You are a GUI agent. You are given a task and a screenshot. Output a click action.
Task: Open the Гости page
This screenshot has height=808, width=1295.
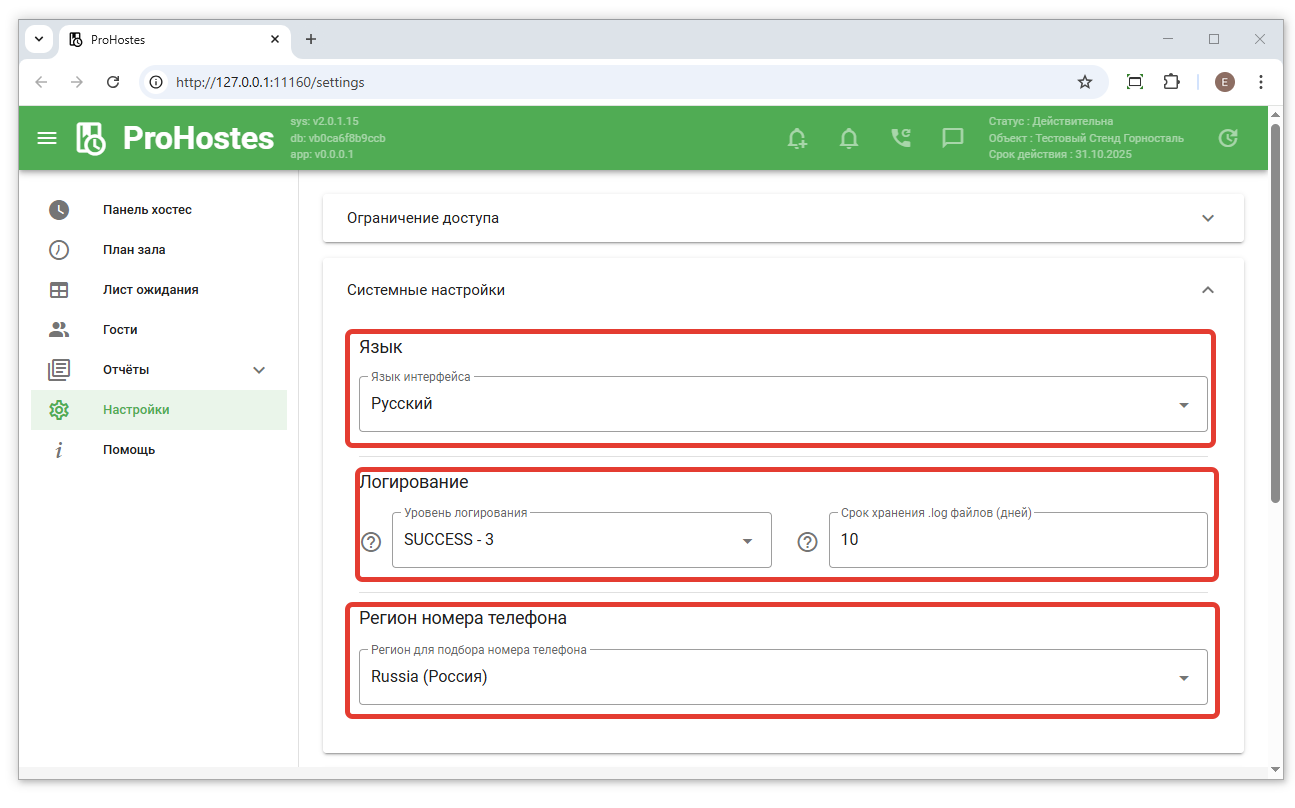coord(120,330)
